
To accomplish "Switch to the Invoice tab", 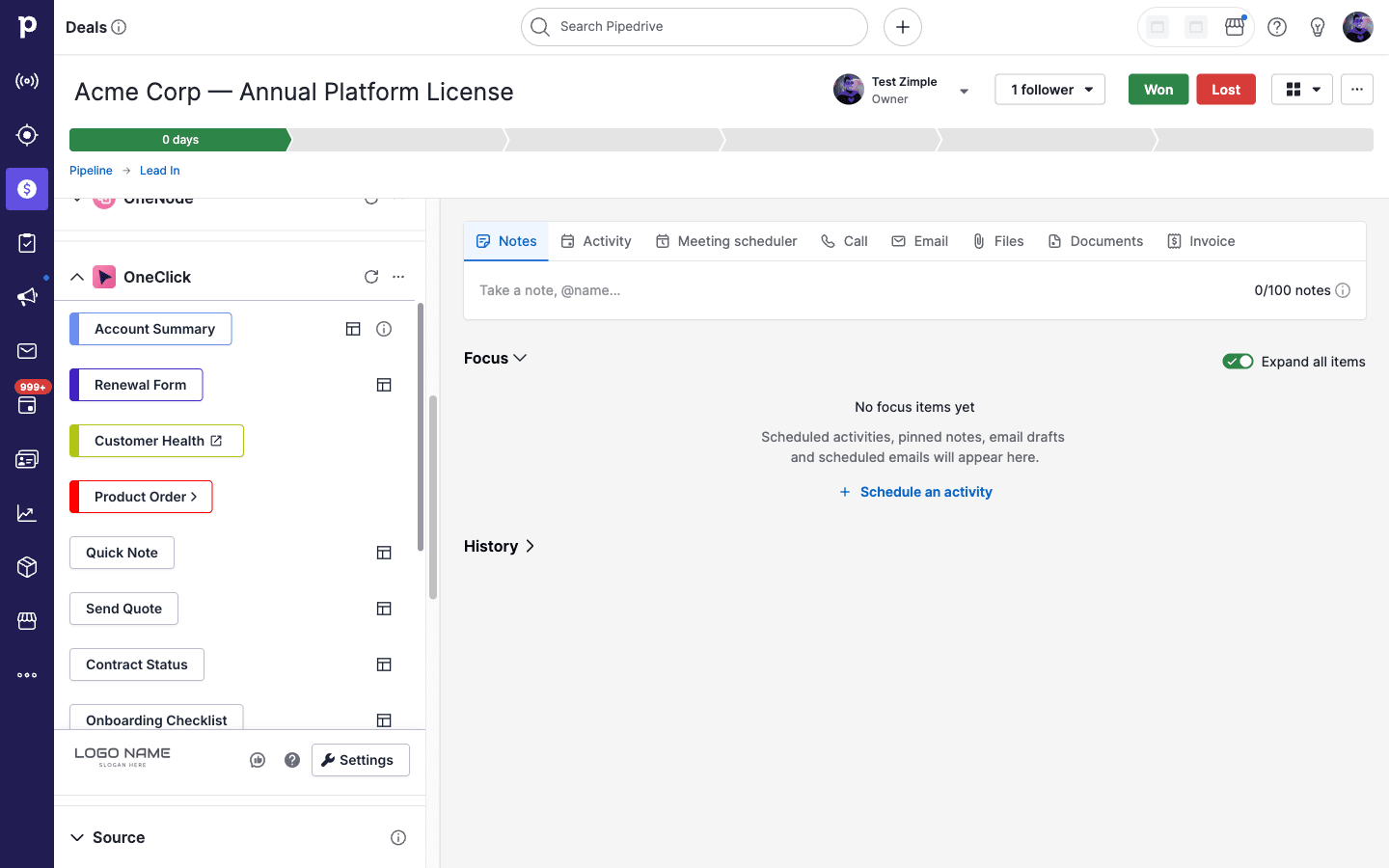I will [1201, 241].
